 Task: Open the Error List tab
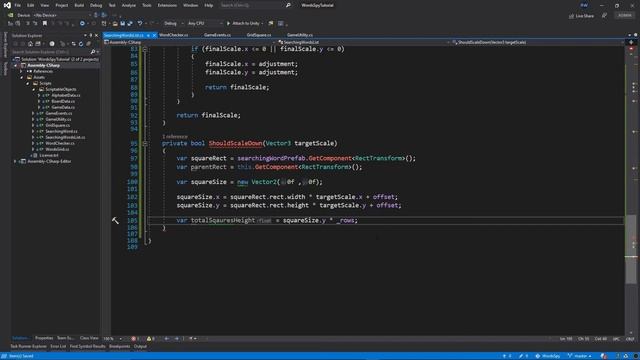[58, 347]
